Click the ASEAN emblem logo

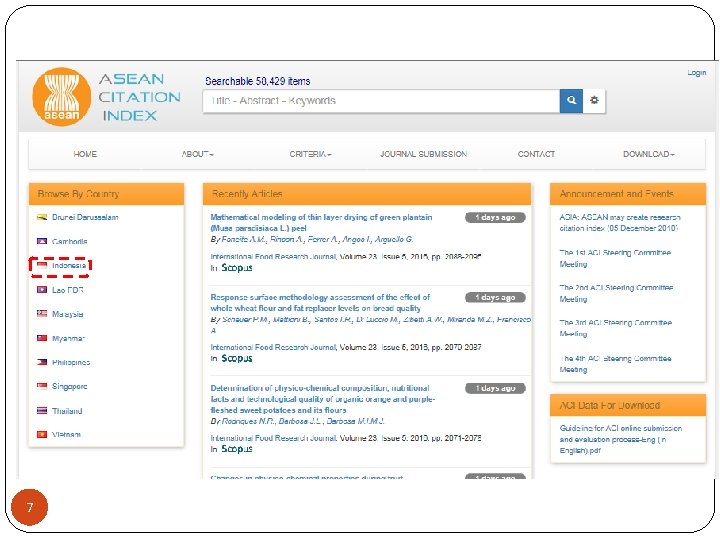[62, 97]
